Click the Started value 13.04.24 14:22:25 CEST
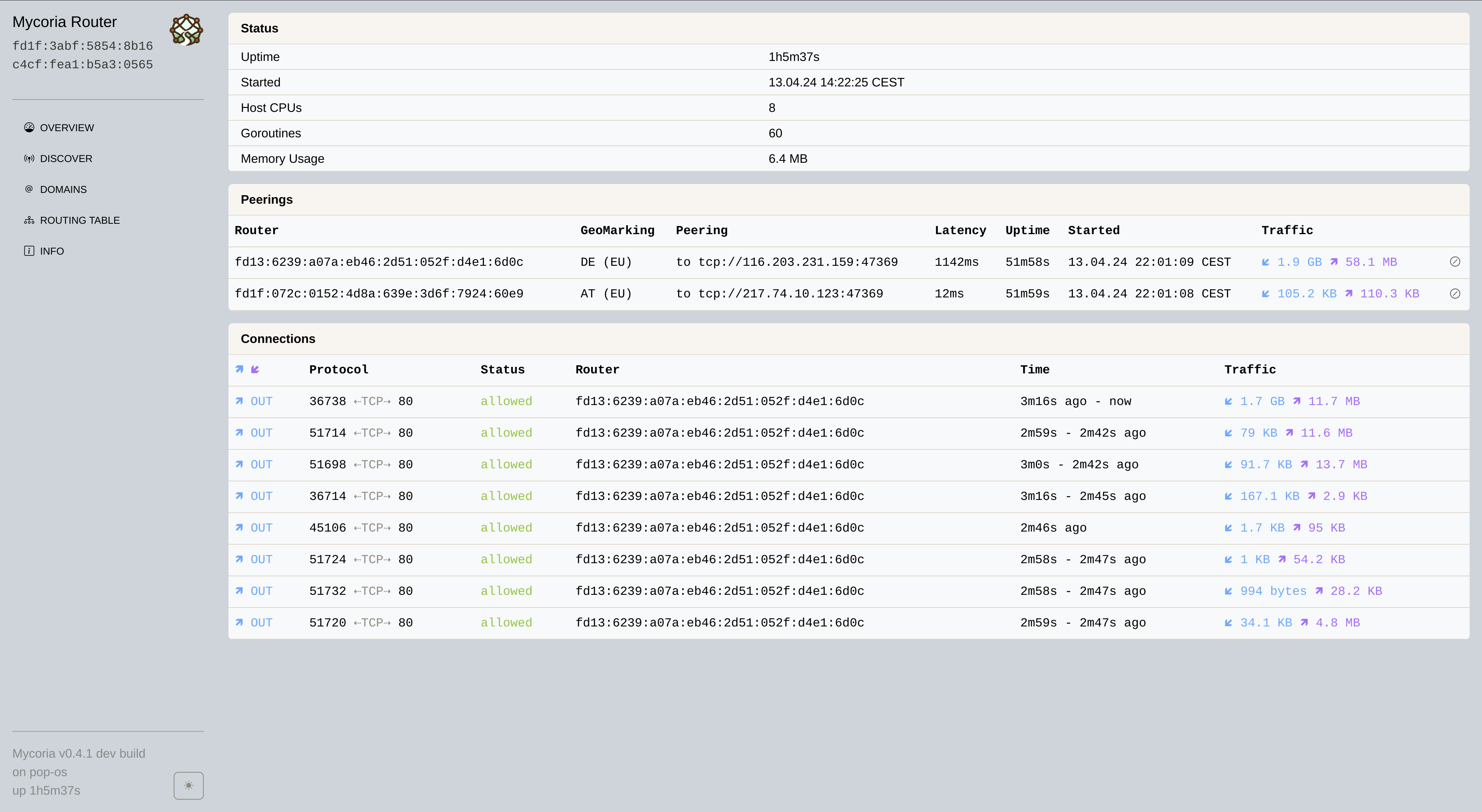The height and width of the screenshot is (812, 1482). point(836,82)
